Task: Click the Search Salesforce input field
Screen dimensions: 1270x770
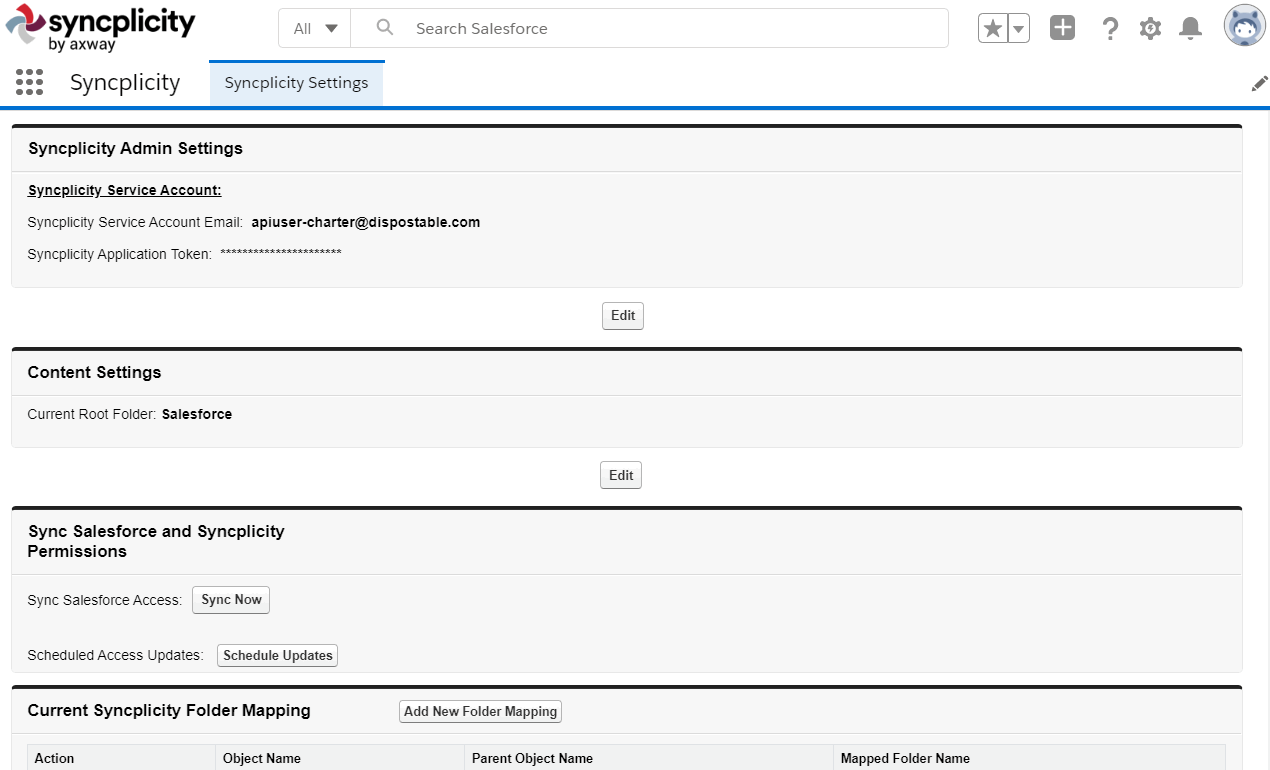Action: [600, 28]
